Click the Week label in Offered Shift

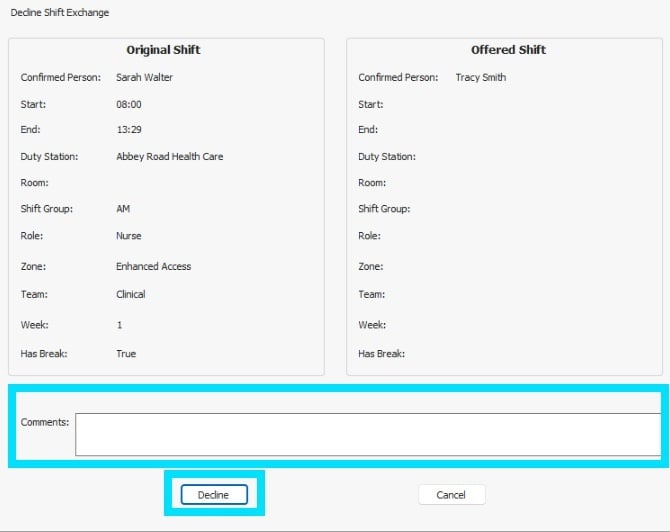[x=371, y=325]
